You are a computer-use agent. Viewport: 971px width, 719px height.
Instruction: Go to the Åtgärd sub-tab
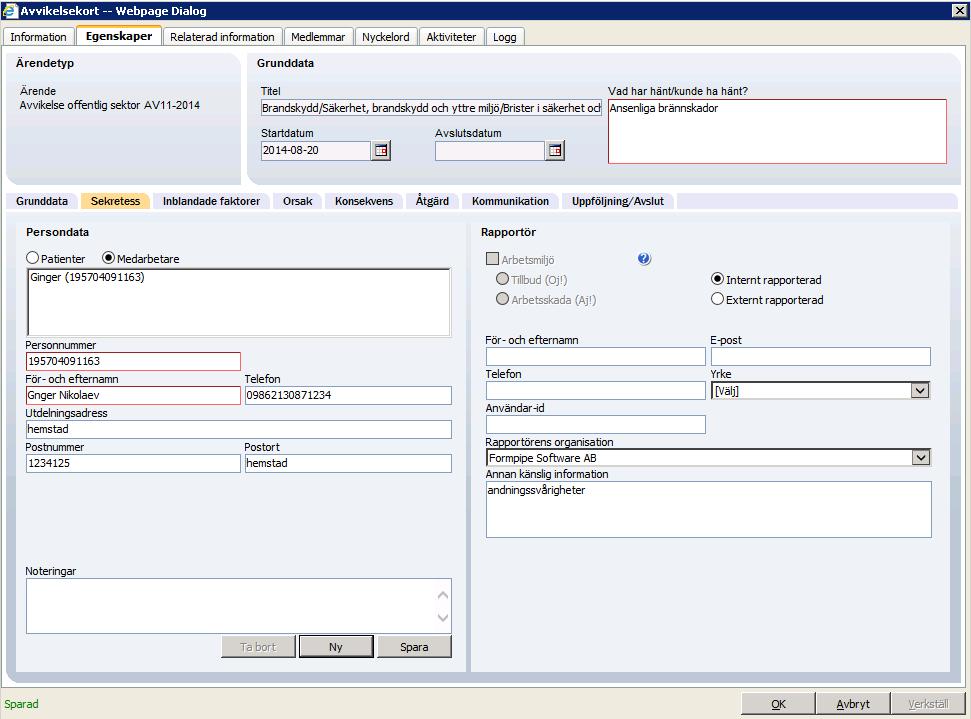[x=432, y=201]
